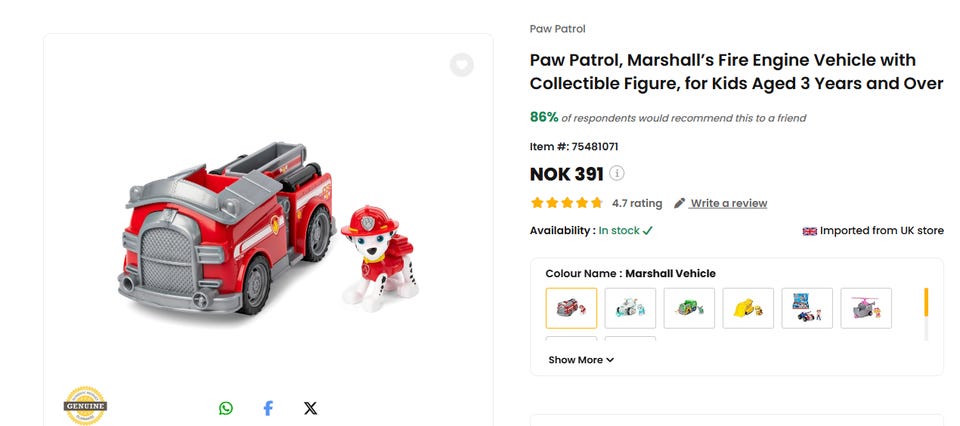Select the red Marshall Vehicle colour option

tap(572, 308)
